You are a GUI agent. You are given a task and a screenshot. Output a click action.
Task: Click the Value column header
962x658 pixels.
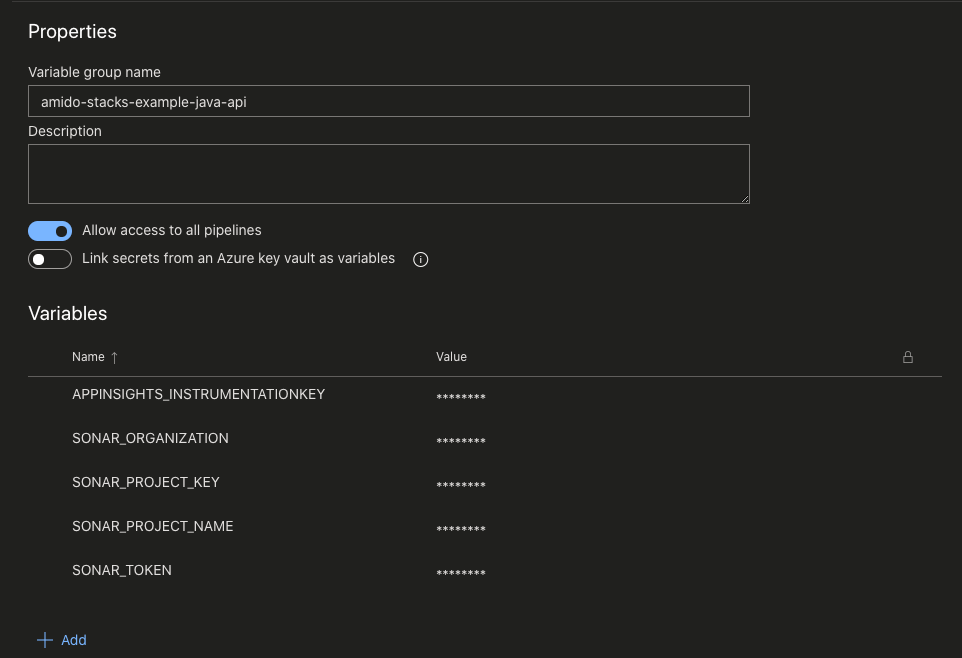click(x=451, y=357)
